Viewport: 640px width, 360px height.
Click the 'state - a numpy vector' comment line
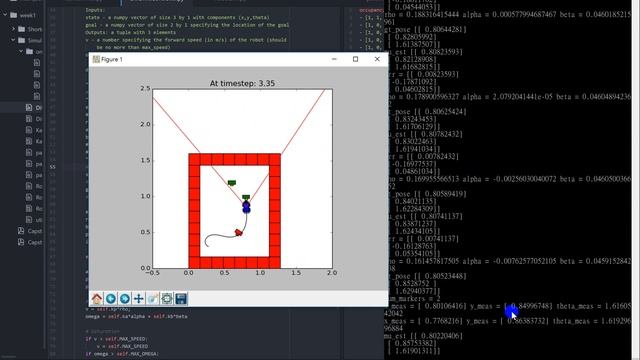177,18
